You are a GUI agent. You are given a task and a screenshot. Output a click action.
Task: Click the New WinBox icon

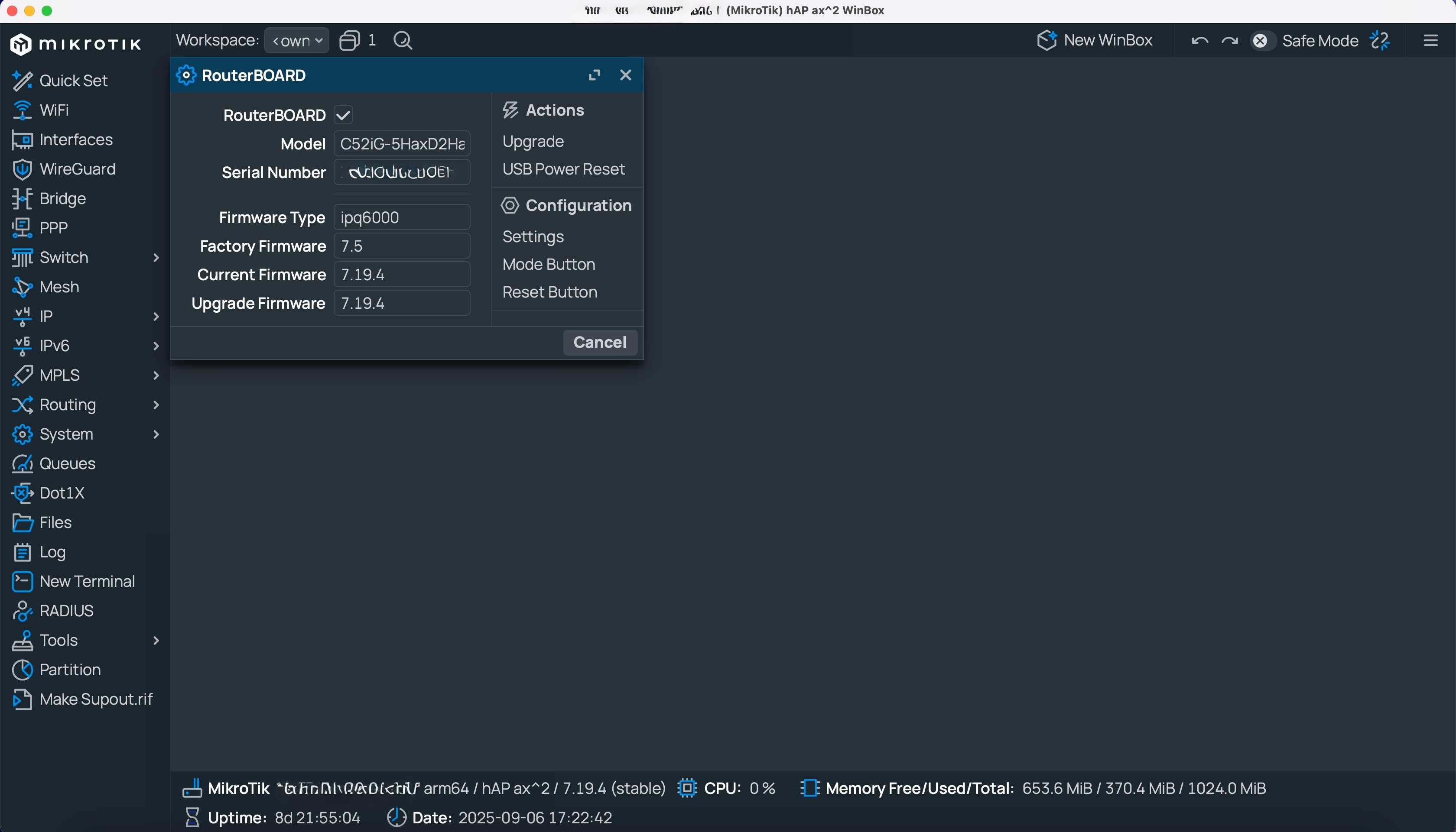1046,41
